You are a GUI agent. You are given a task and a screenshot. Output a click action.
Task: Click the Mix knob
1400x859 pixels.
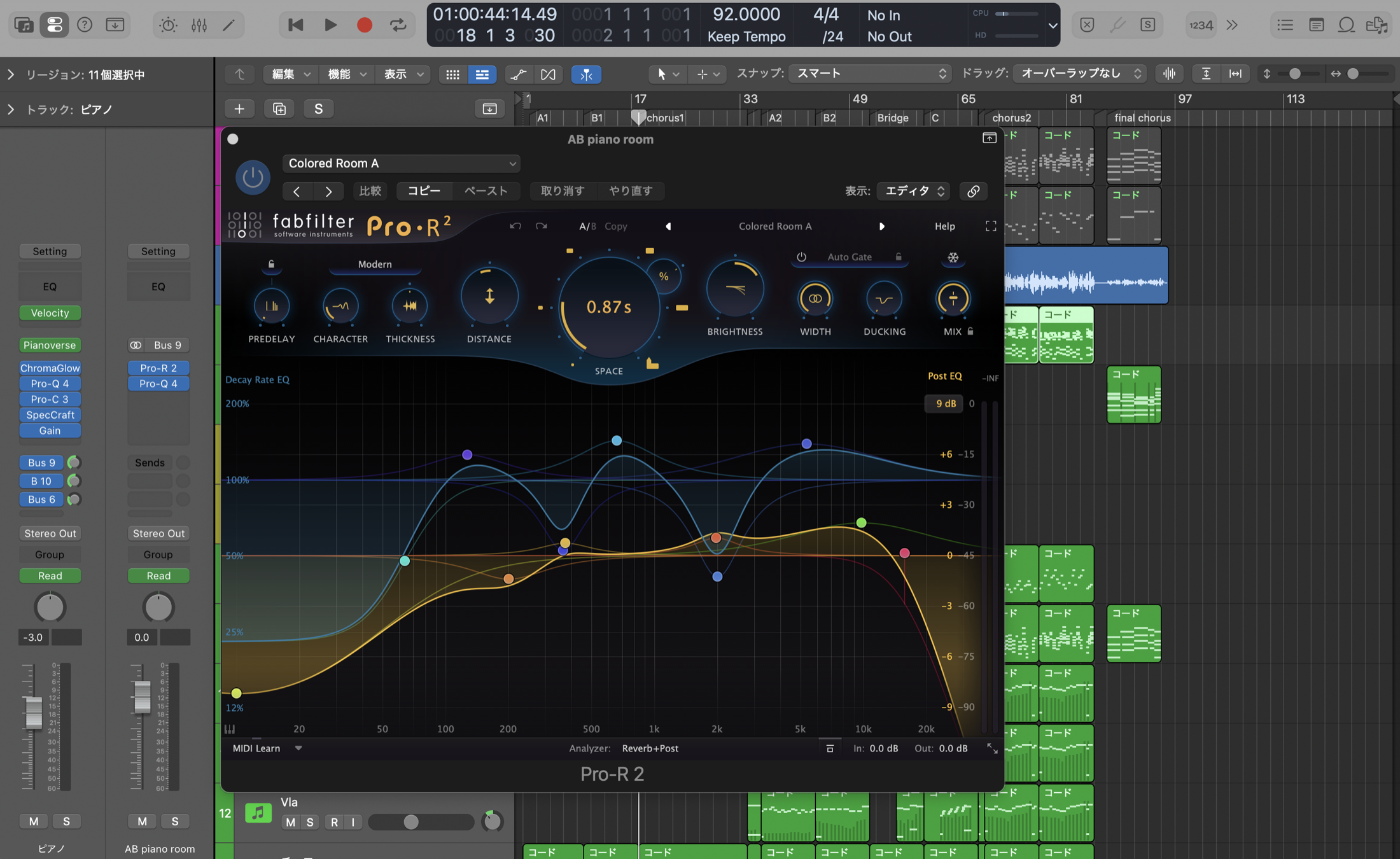953,298
